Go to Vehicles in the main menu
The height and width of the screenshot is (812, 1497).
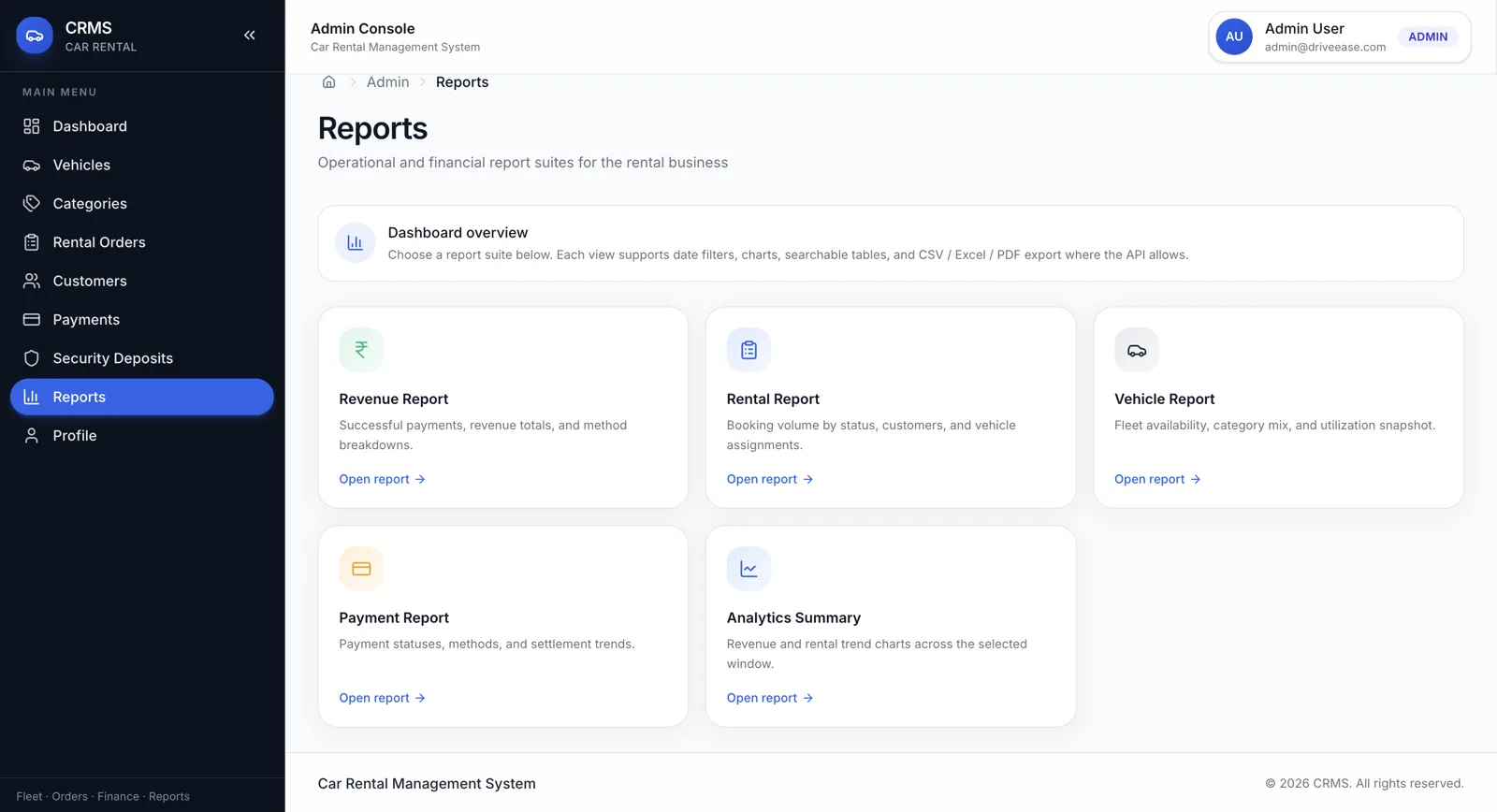point(142,165)
